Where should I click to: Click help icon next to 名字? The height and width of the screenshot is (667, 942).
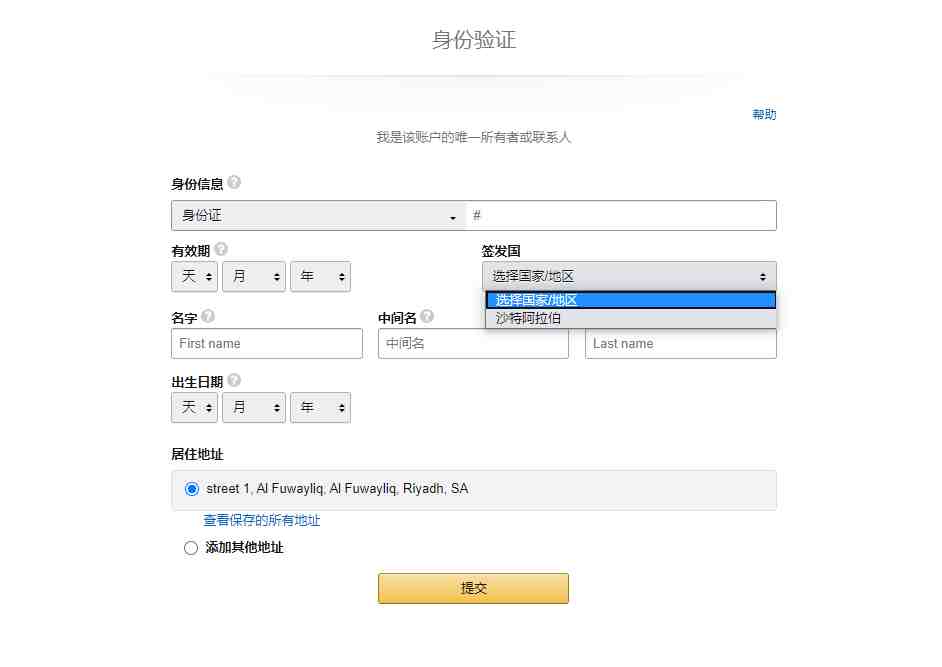[x=208, y=316]
